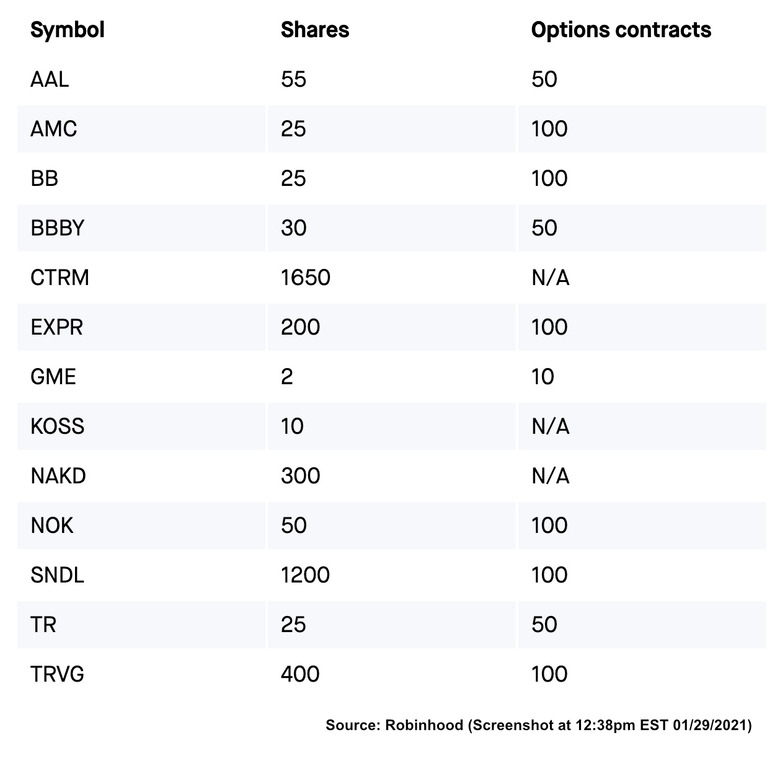This screenshot has height=761, width=780.
Task: Click the EXPR ticker symbol
Action: click(x=57, y=327)
